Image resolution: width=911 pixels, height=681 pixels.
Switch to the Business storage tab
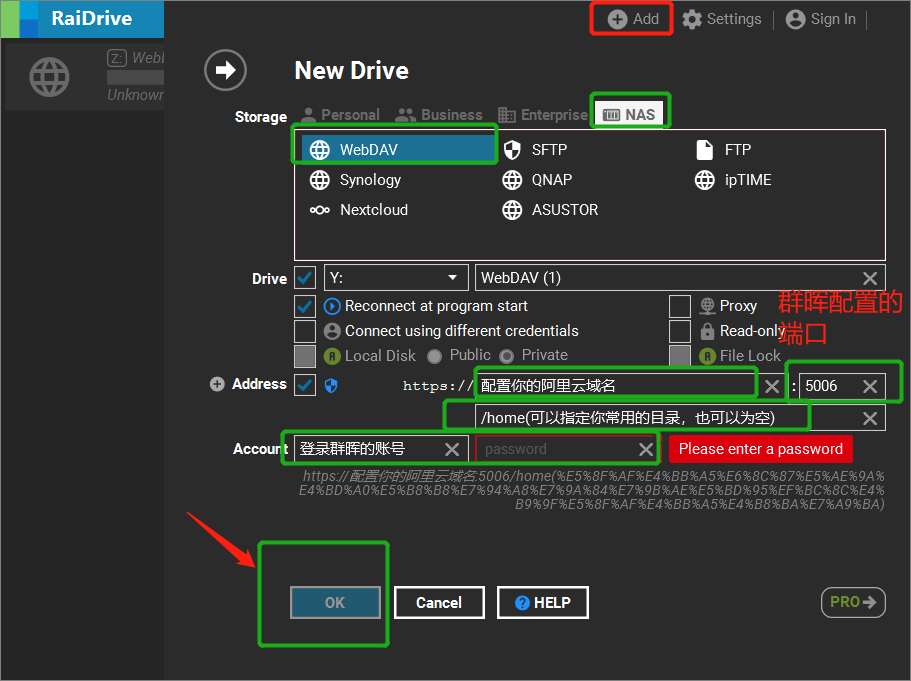click(439, 115)
